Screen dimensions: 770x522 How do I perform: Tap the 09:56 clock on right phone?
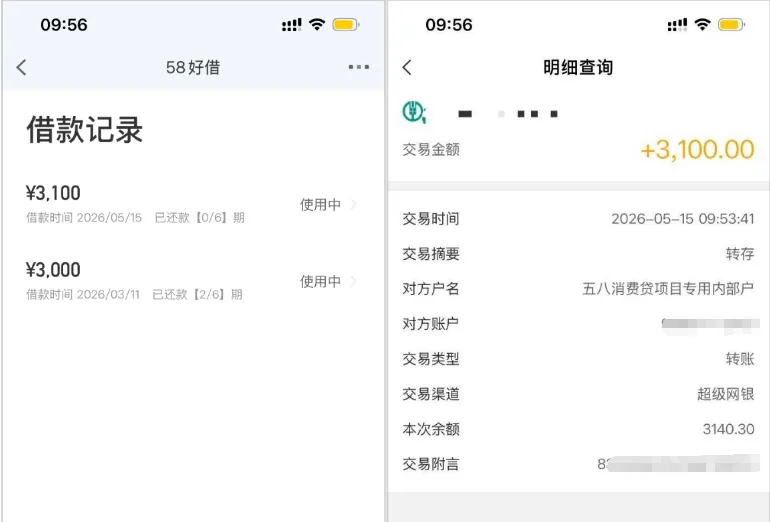[449, 25]
